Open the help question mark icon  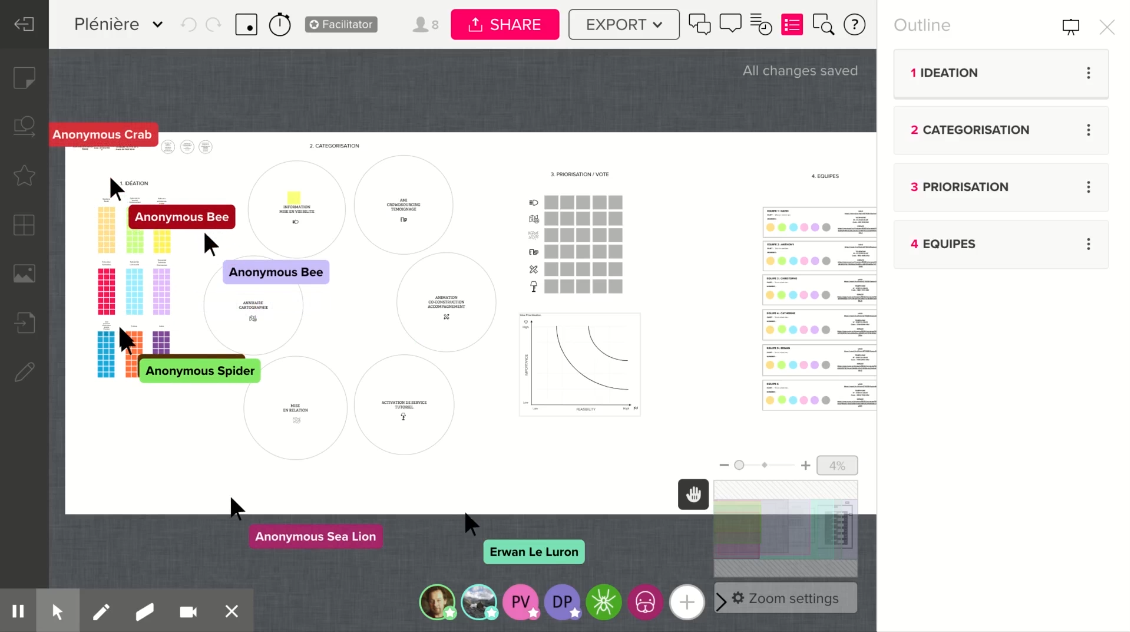tap(854, 25)
